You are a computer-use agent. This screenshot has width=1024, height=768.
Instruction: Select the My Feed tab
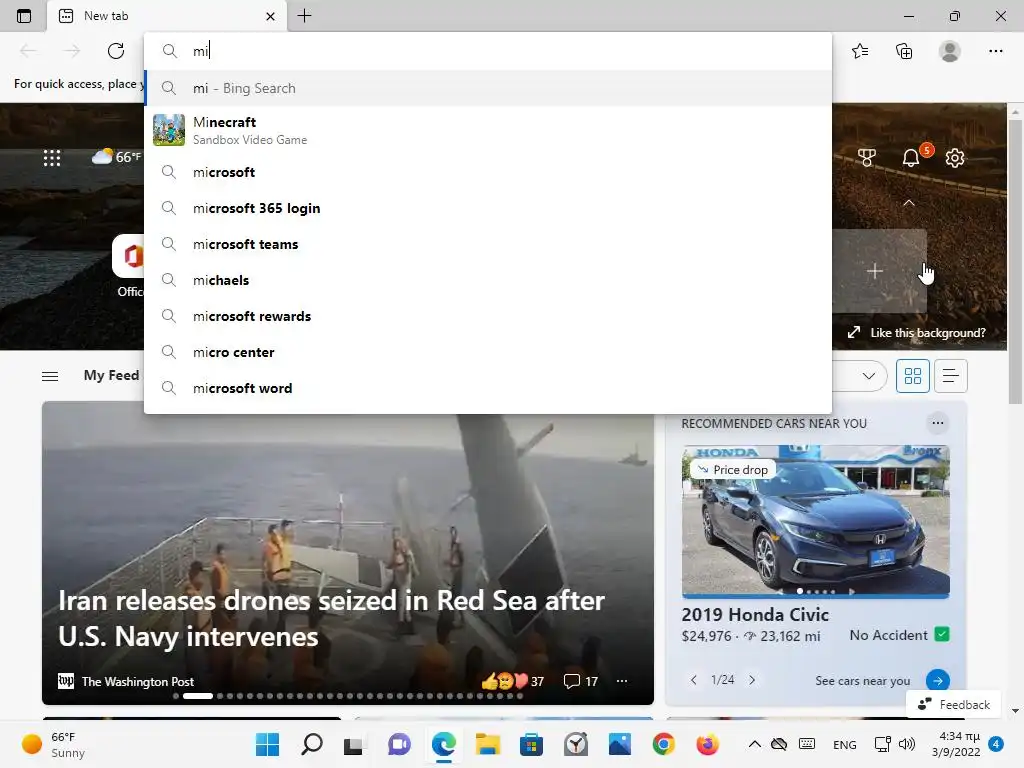click(x=111, y=375)
